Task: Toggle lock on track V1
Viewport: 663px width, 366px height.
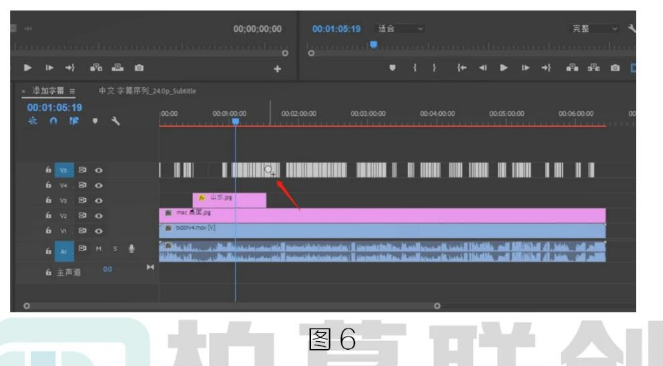Action: click(48, 231)
